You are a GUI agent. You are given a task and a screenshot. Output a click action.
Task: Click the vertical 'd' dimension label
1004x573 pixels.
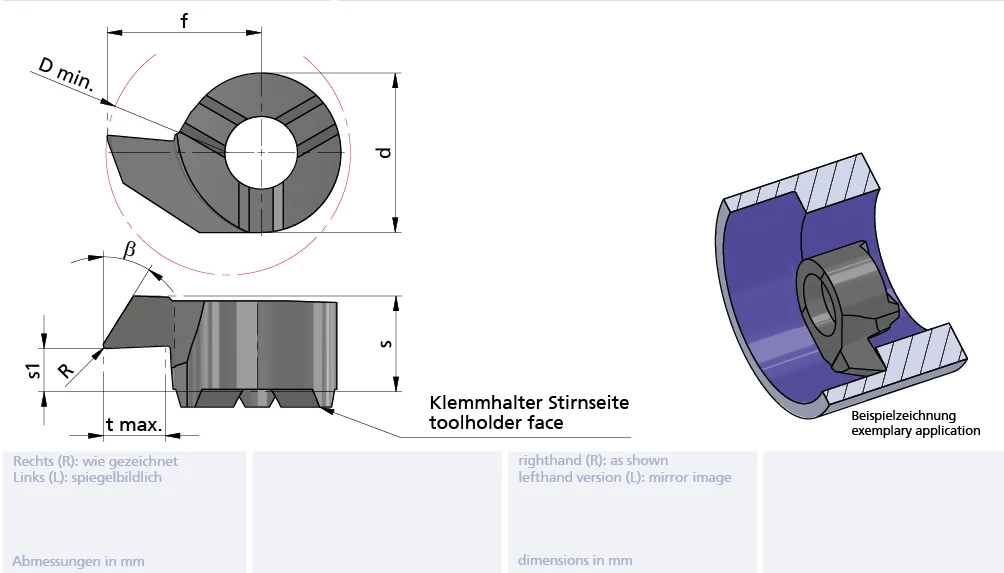383,152
